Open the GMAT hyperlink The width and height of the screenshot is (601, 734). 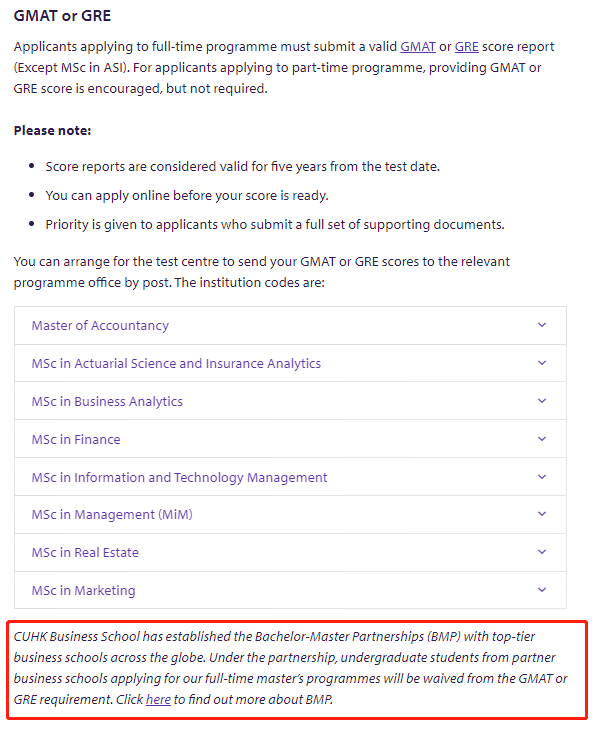[x=418, y=47]
